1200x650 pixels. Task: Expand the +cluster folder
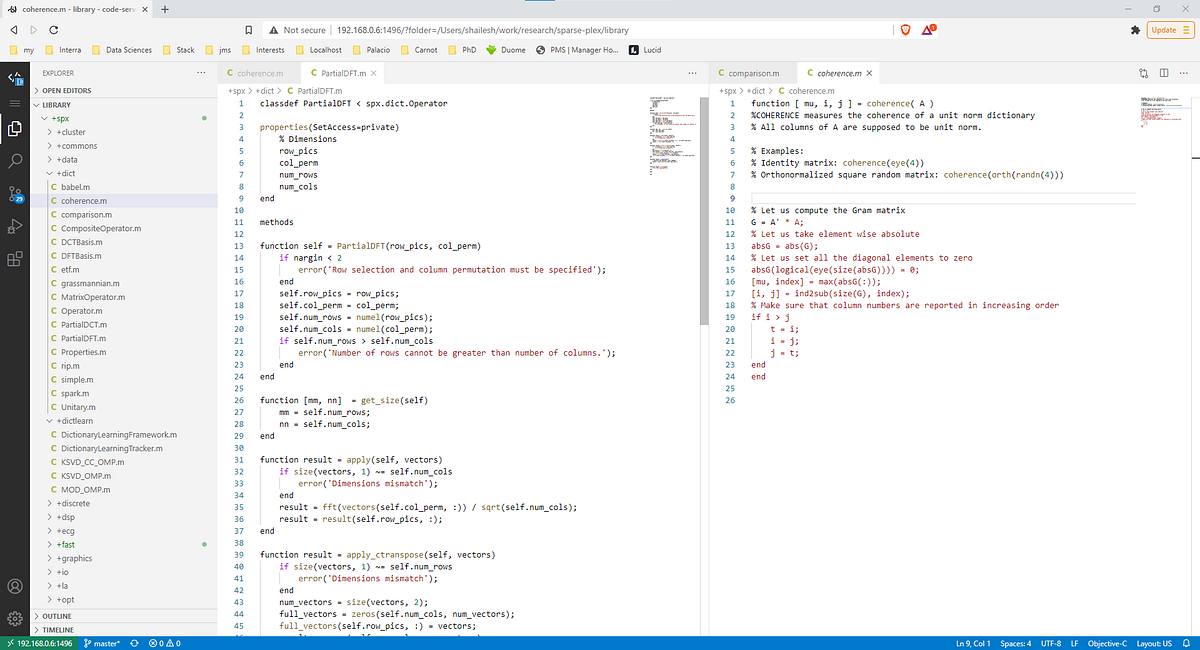[70, 132]
